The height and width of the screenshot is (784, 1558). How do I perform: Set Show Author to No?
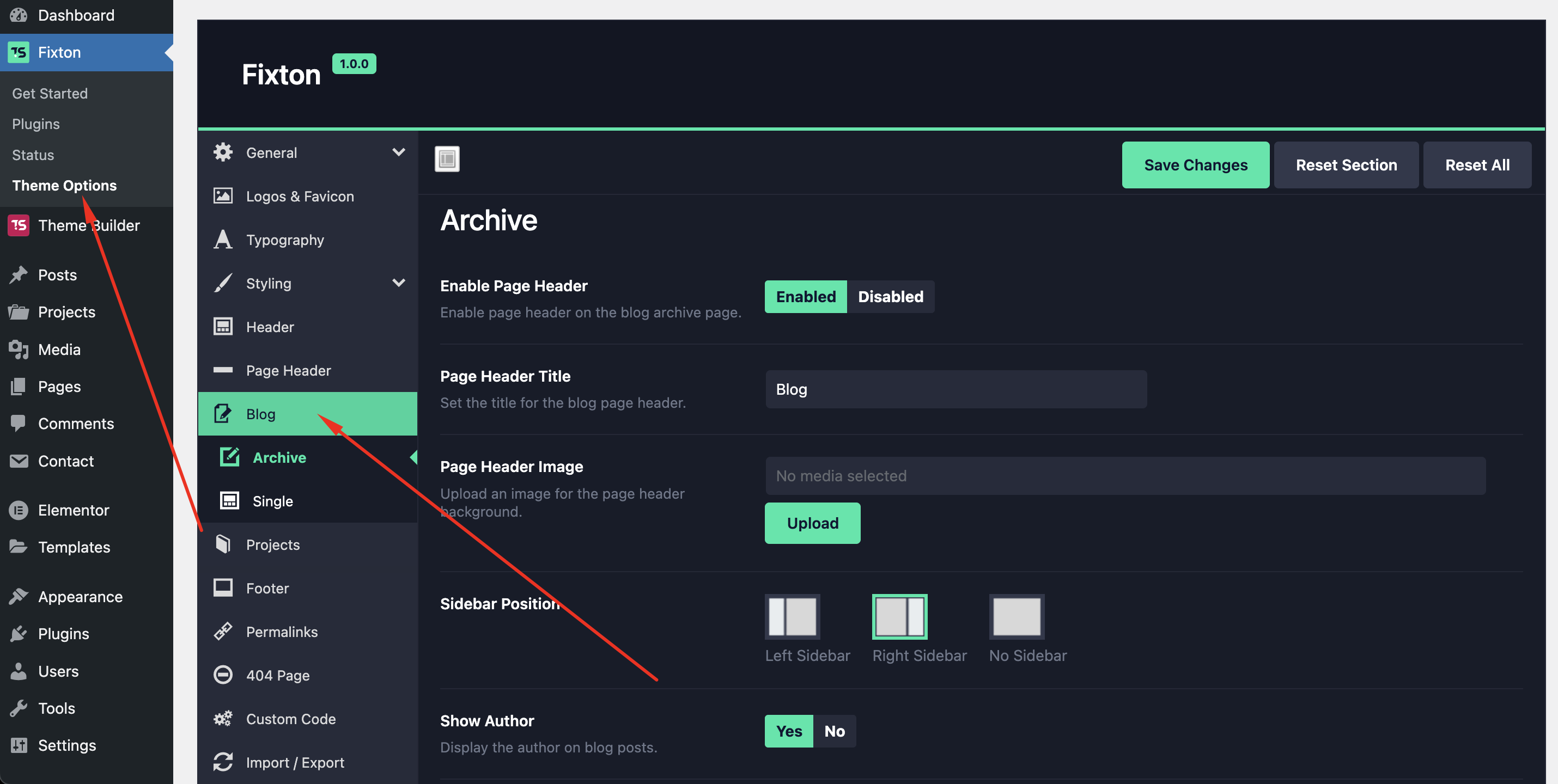(834, 731)
